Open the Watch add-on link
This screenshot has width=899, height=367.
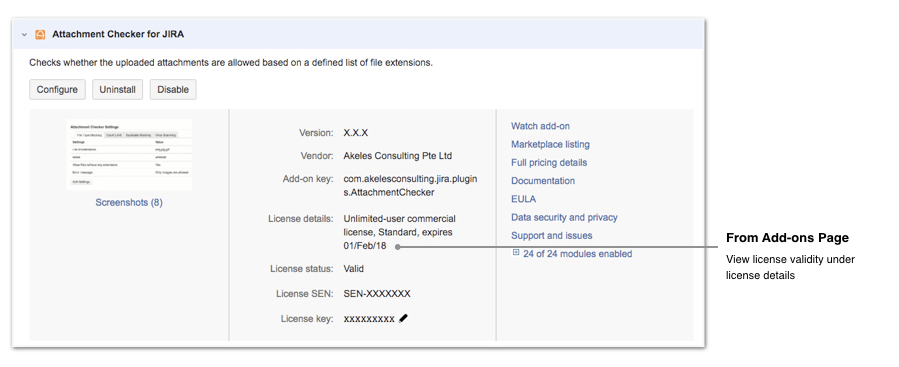[541, 126]
